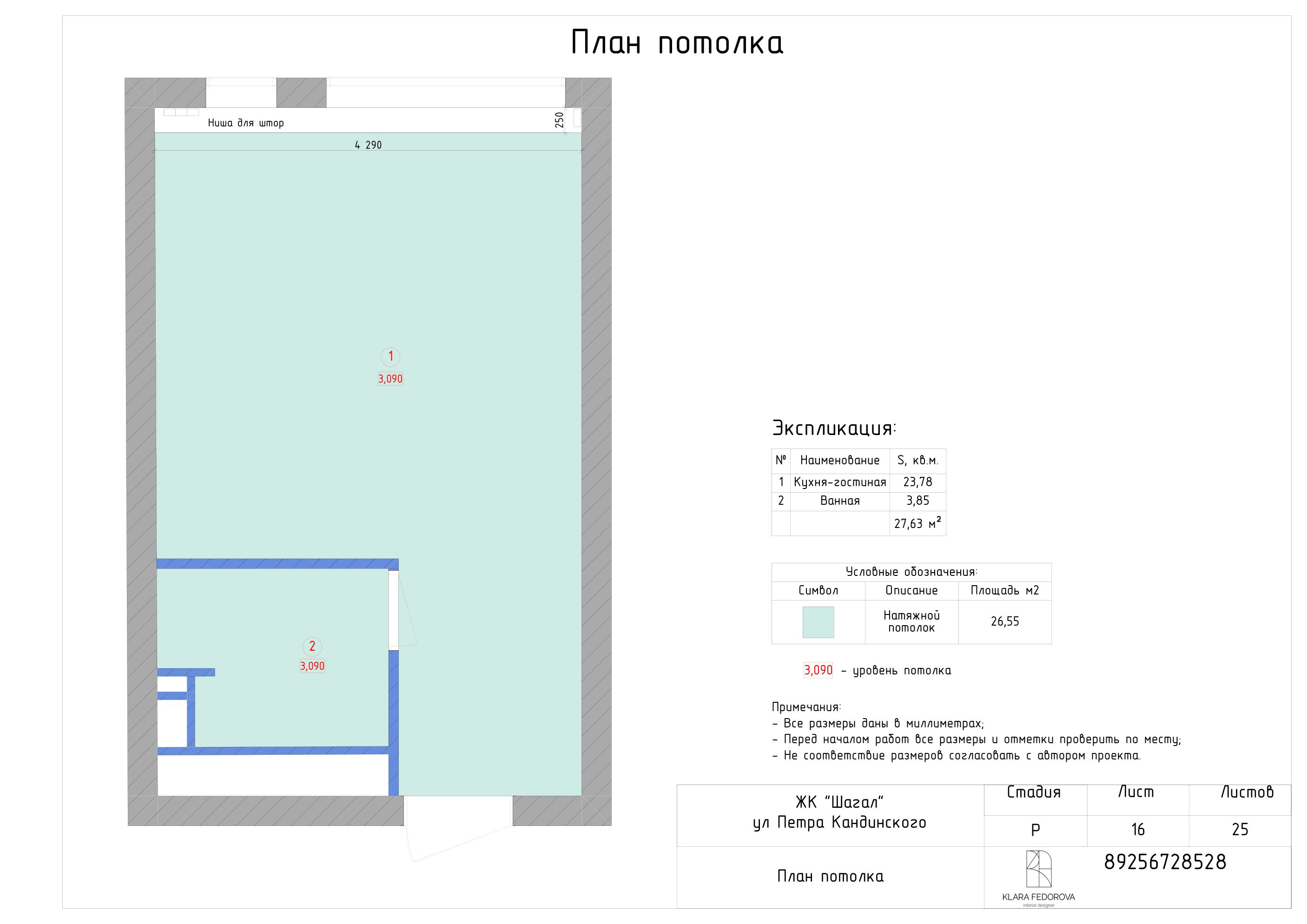Click ceiling level 3,090 under marker 2

312,666
